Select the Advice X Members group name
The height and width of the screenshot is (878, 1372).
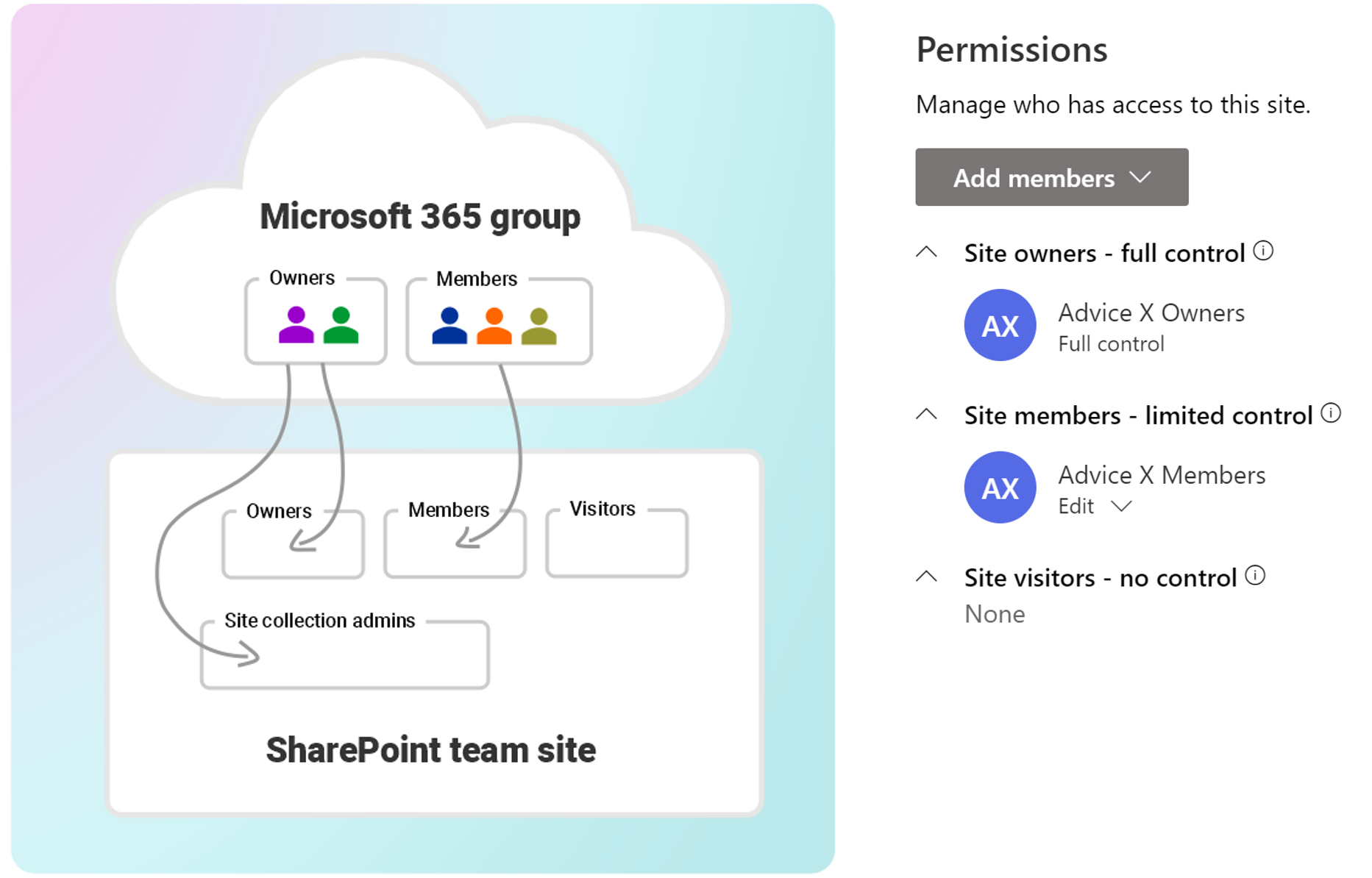[1162, 475]
